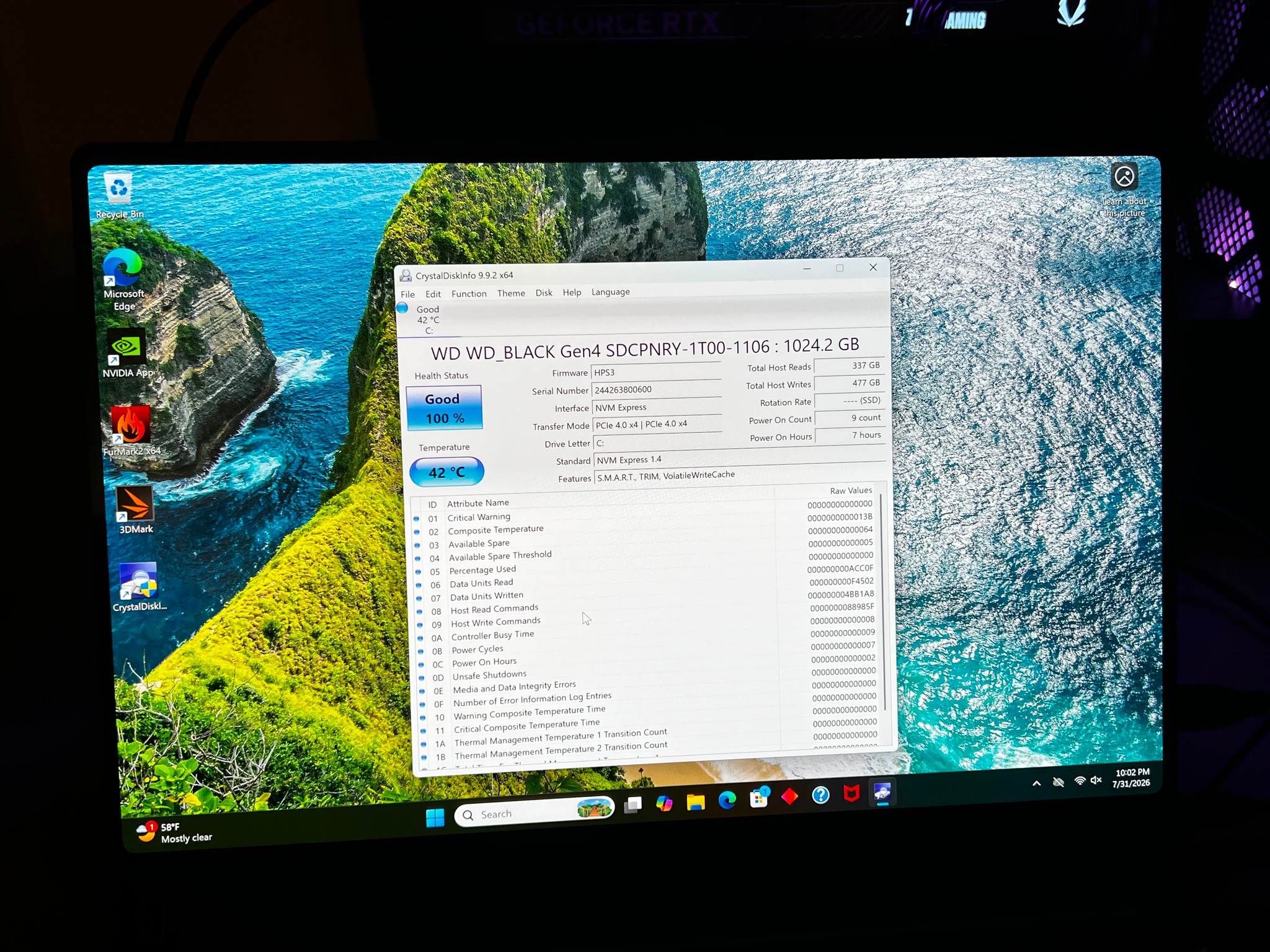The width and height of the screenshot is (1270, 952).
Task: Open the Wi-Fi network tray icon
Action: (x=1080, y=781)
